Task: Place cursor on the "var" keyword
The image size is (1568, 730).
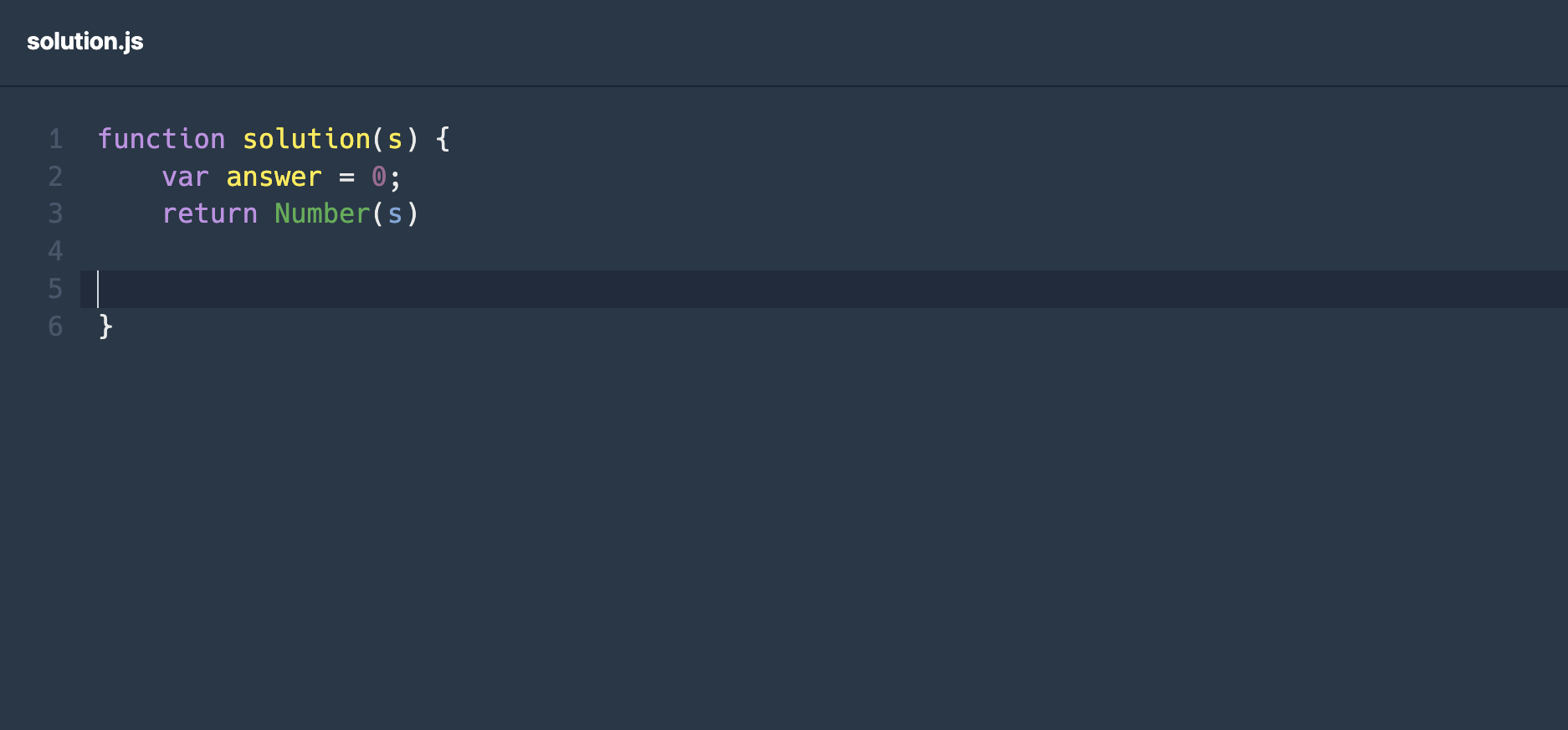Action: 185,177
